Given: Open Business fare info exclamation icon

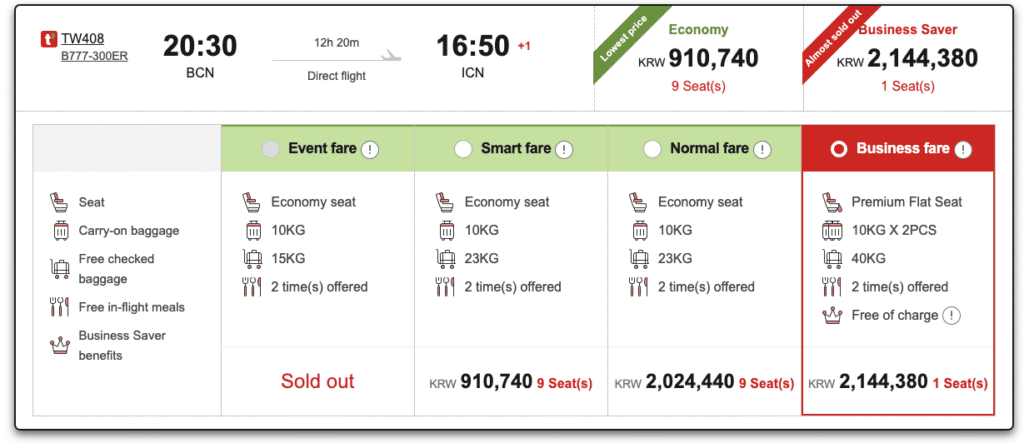Looking at the screenshot, I should (963, 150).
